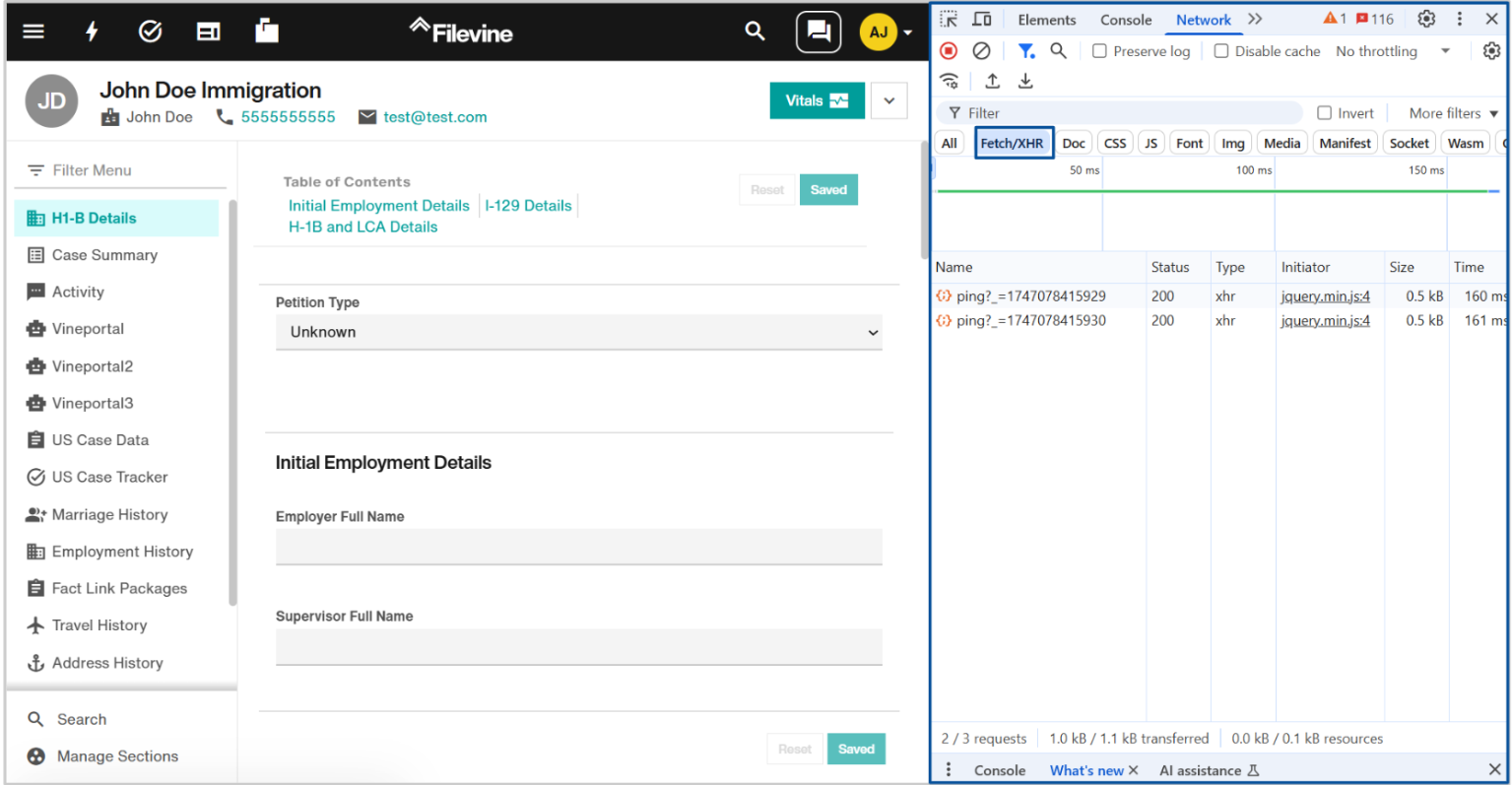Image resolution: width=1512 pixels, height=785 pixels.
Task: Open the tasks checkmark icon in header
Action: (x=150, y=32)
